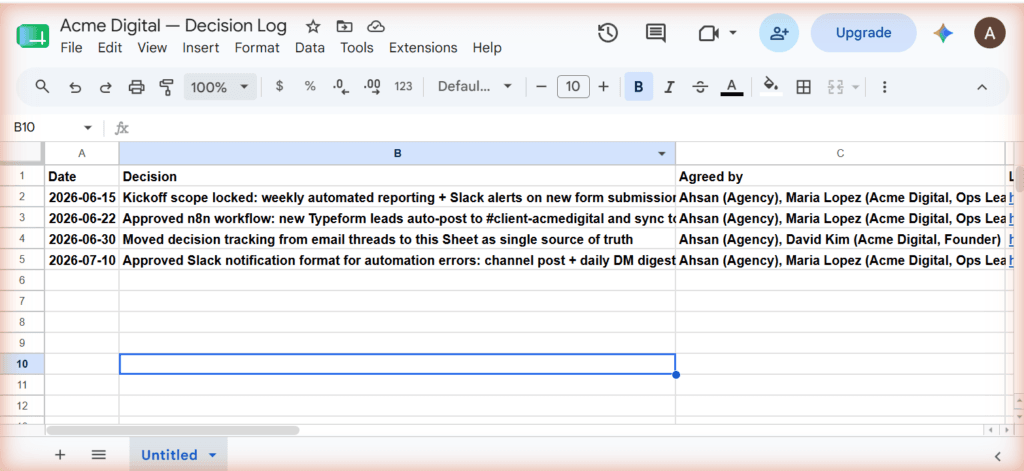Viewport: 1024px width, 471px height.
Task: Expand the meeting options arrow
Action: tap(733, 33)
